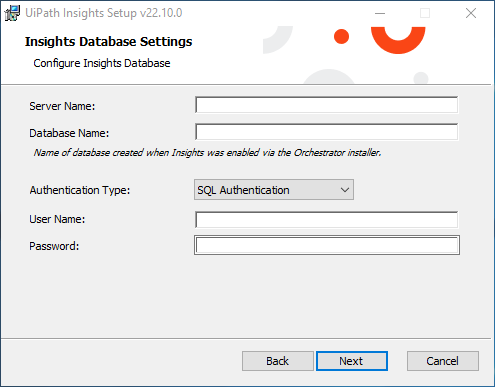Focus the User Name input field
Image resolution: width=495 pixels, height=387 pixels.
327,220
